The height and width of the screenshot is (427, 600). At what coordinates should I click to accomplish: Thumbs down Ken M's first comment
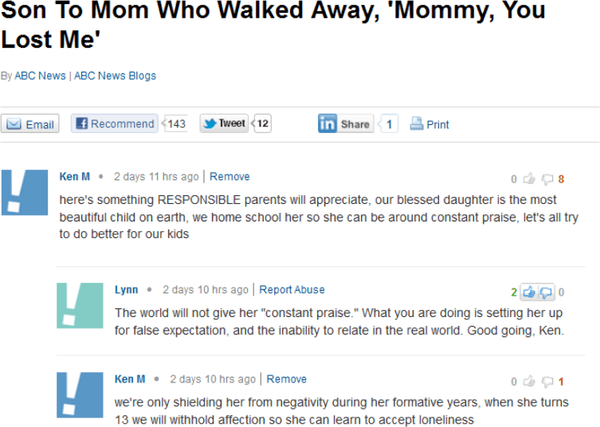[547, 179]
